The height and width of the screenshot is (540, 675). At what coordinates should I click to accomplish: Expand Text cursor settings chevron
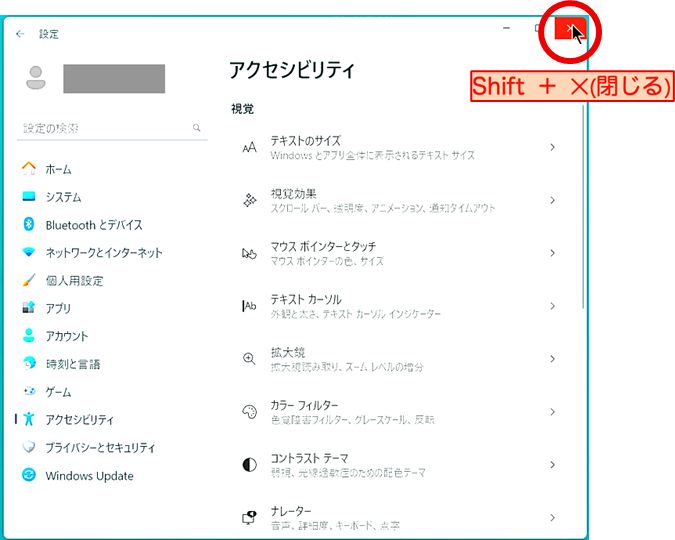(552, 306)
